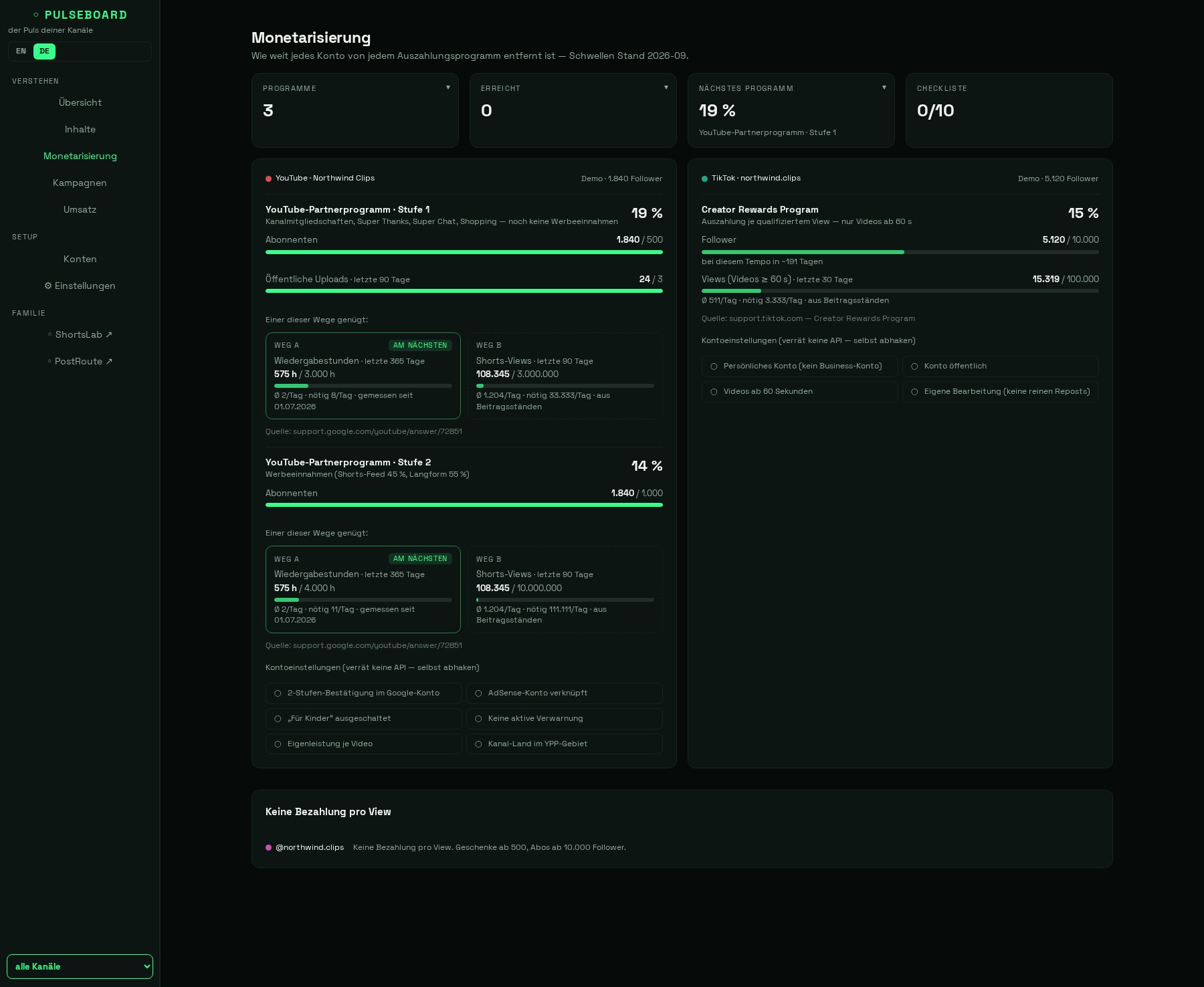1204x987 pixels.
Task: Check 2-Stufen-Bestätigung im Google-Konto
Action: coord(363,693)
